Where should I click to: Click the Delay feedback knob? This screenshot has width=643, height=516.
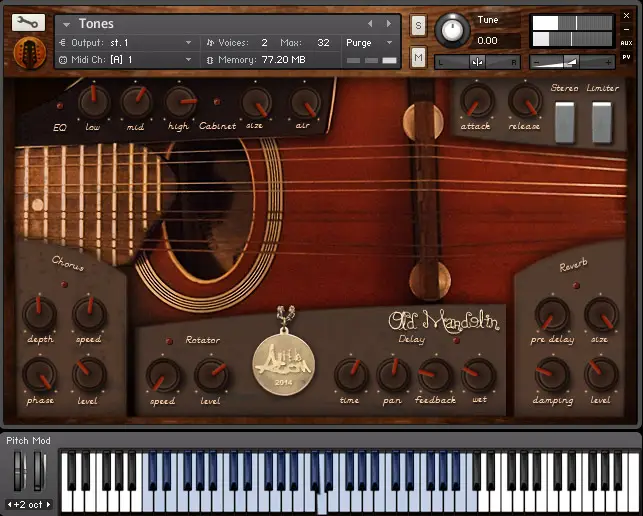coord(435,375)
